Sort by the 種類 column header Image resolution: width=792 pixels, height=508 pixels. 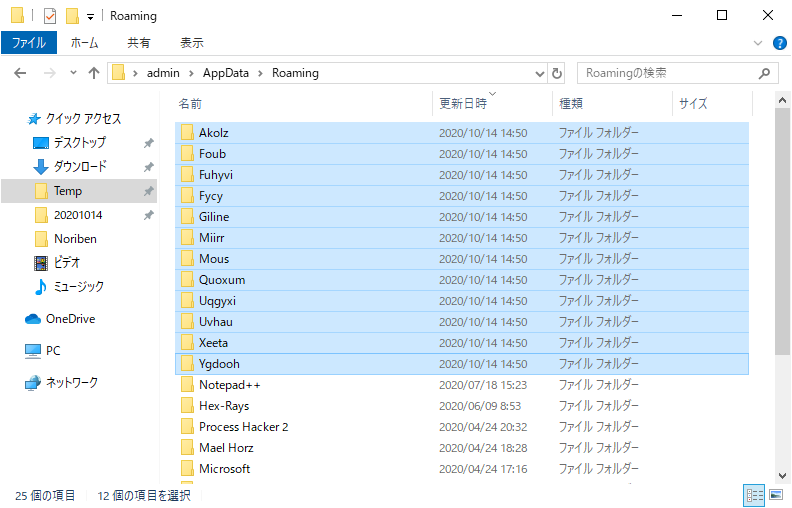pyautogui.click(x=571, y=104)
